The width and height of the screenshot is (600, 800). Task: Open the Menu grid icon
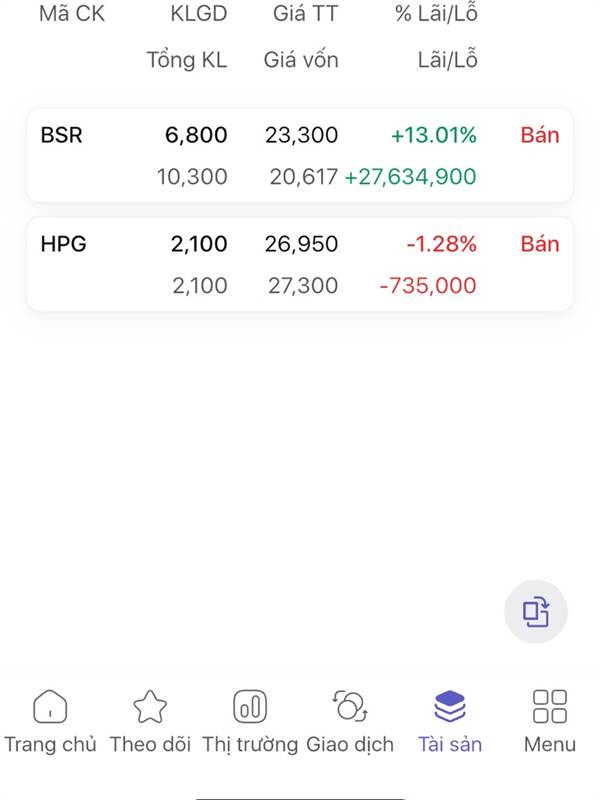pyautogui.click(x=550, y=707)
